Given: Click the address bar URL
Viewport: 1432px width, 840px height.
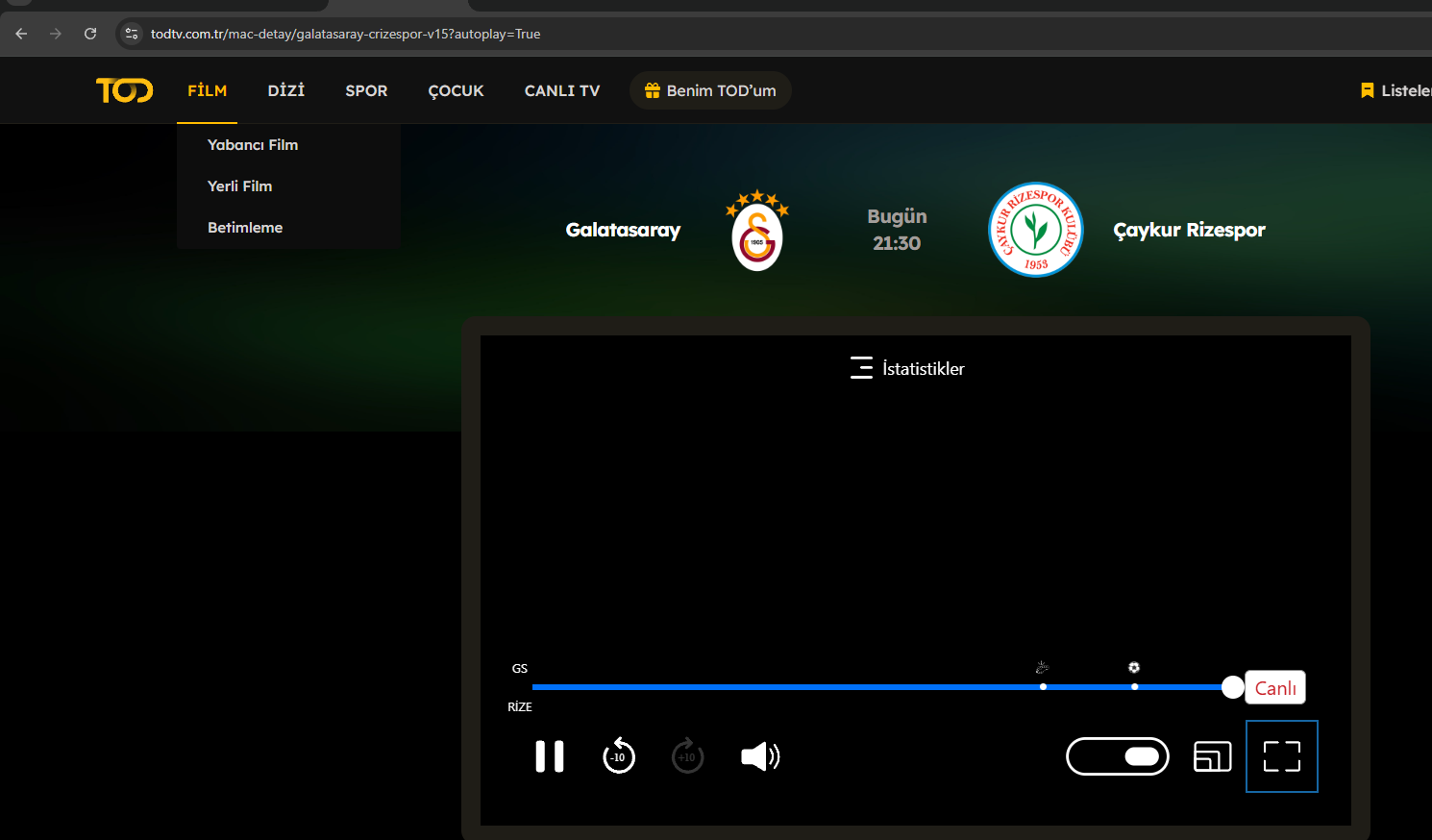Looking at the screenshot, I should [x=346, y=34].
